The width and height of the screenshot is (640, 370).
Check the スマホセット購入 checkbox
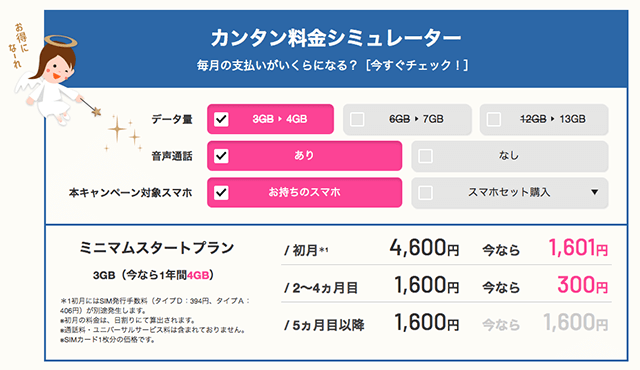(425, 193)
